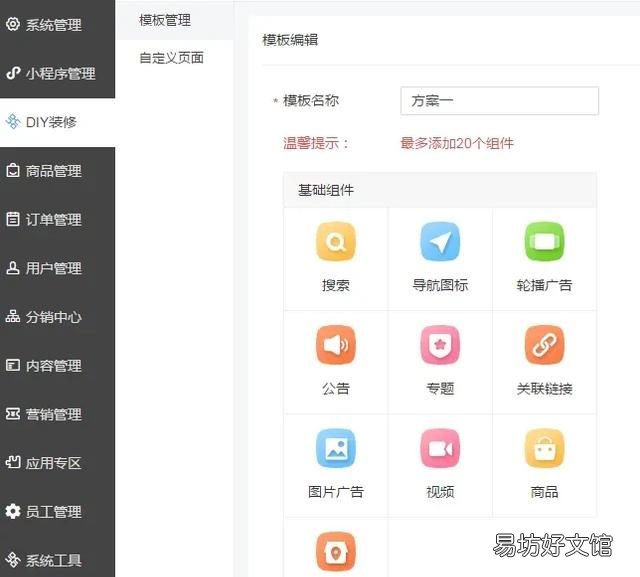Viewport: 640px width, 577px height.
Task: Click the 轮播广告 component label
Action: pyautogui.click(x=544, y=285)
